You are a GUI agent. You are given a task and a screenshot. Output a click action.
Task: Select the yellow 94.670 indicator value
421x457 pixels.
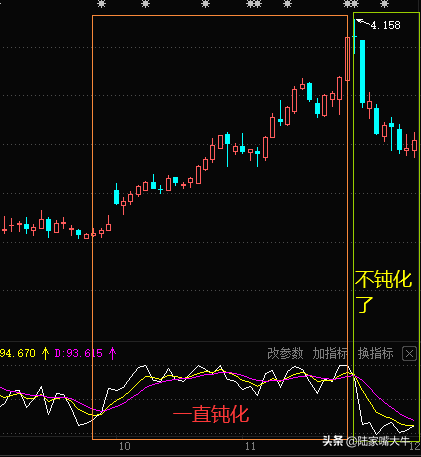(x=18, y=353)
